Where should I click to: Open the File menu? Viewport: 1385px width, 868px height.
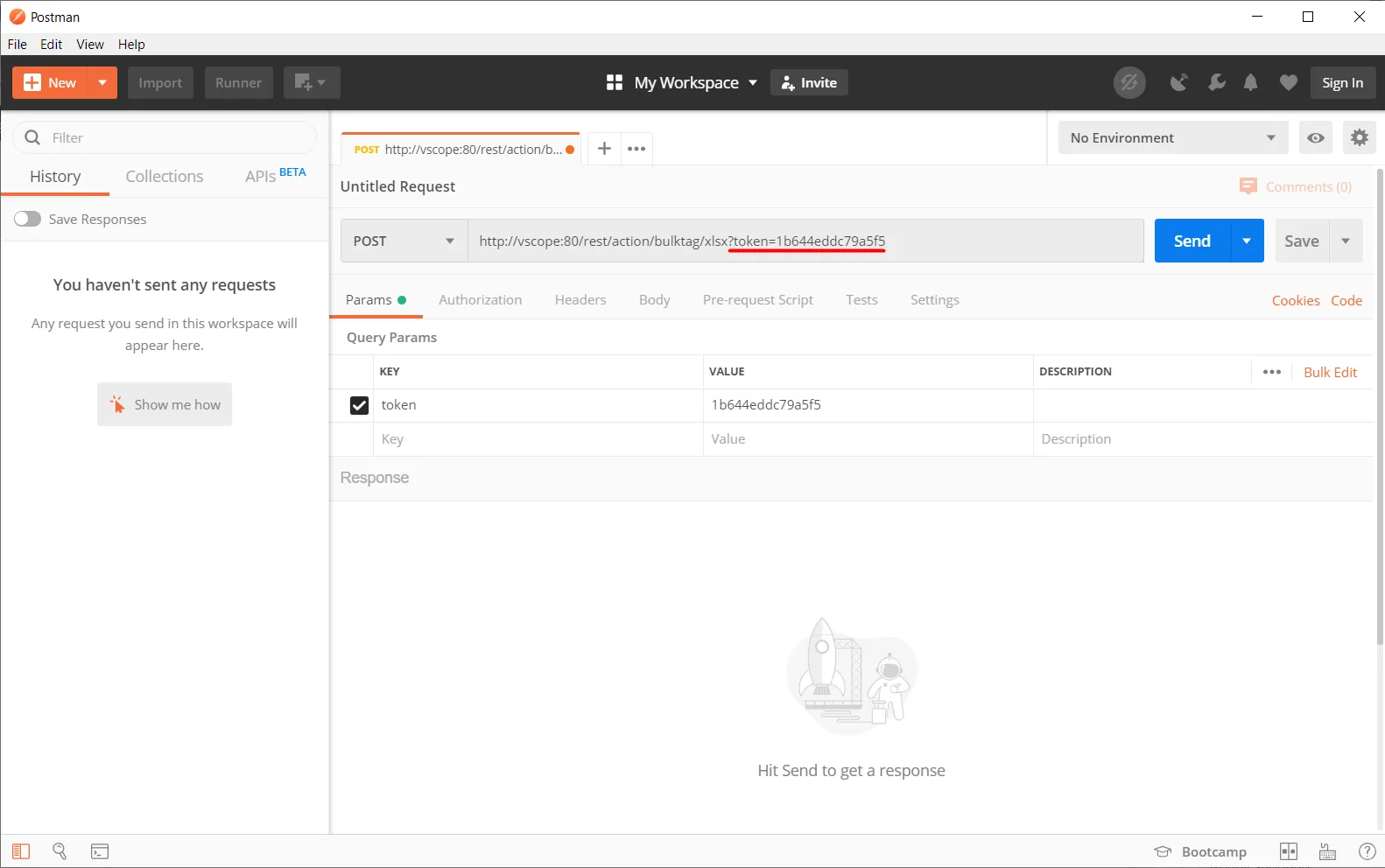18,44
